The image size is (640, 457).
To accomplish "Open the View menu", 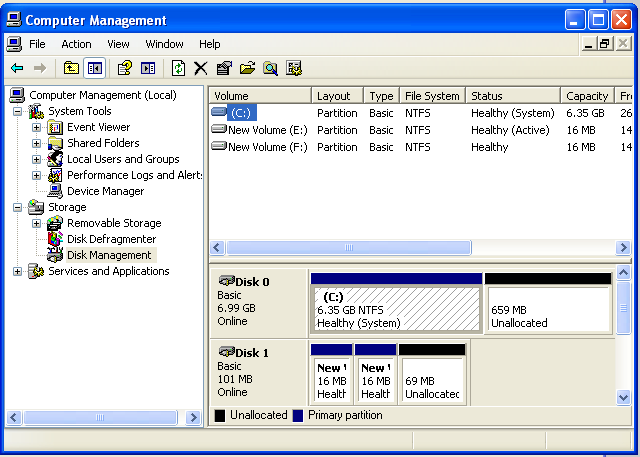I will coord(119,44).
